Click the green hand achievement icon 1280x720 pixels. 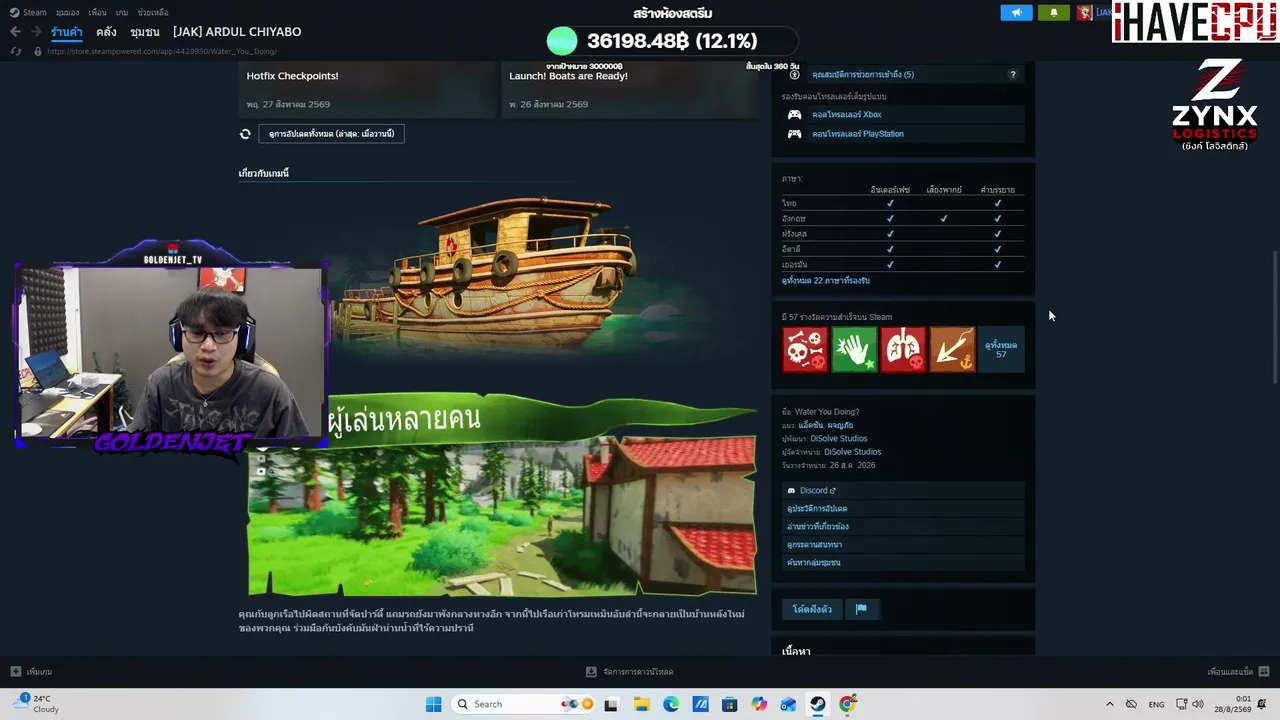[854, 349]
